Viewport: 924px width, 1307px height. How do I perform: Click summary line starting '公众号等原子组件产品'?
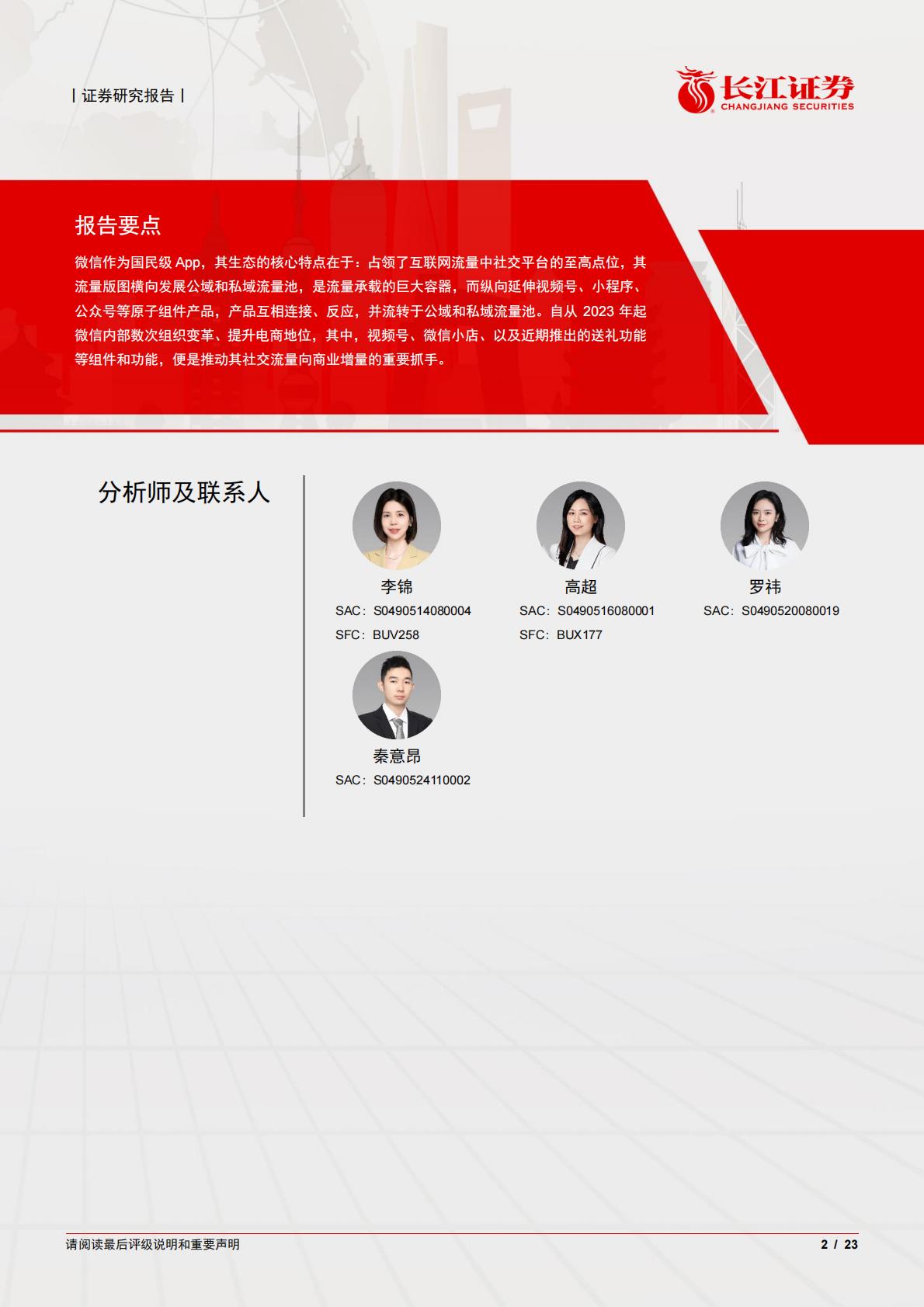pos(360,311)
